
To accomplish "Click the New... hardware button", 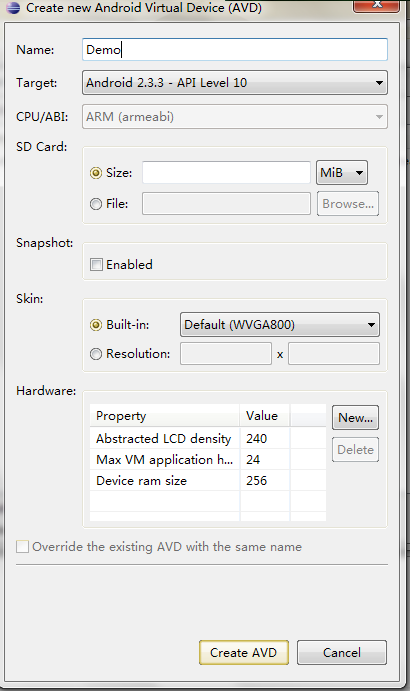I will [355, 418].
